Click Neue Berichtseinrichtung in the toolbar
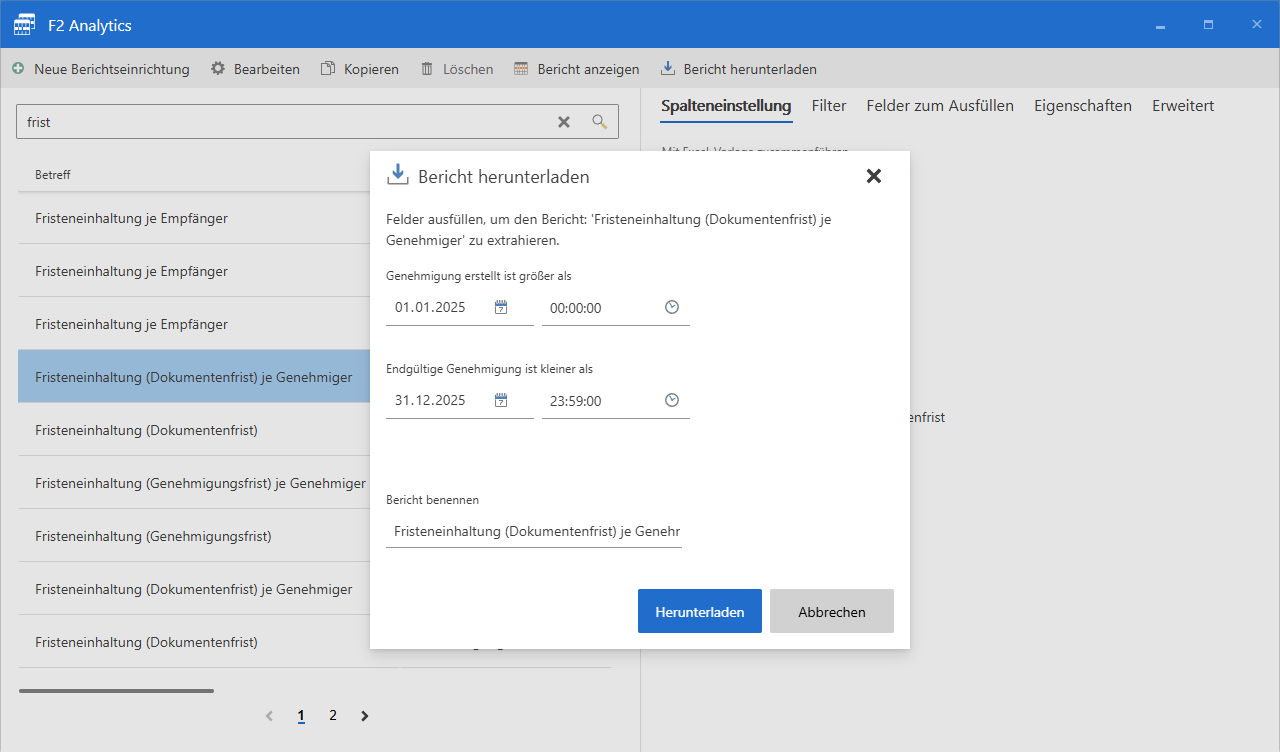This screenshot has width=1280, height=752. 100,69
